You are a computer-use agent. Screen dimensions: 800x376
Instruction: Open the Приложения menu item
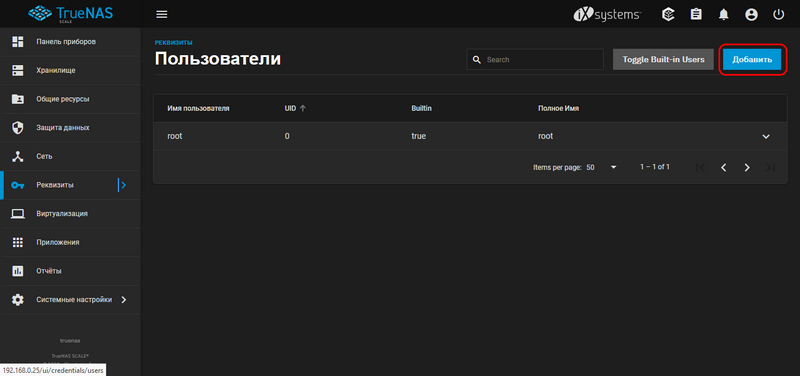click(x=70, y=242)
